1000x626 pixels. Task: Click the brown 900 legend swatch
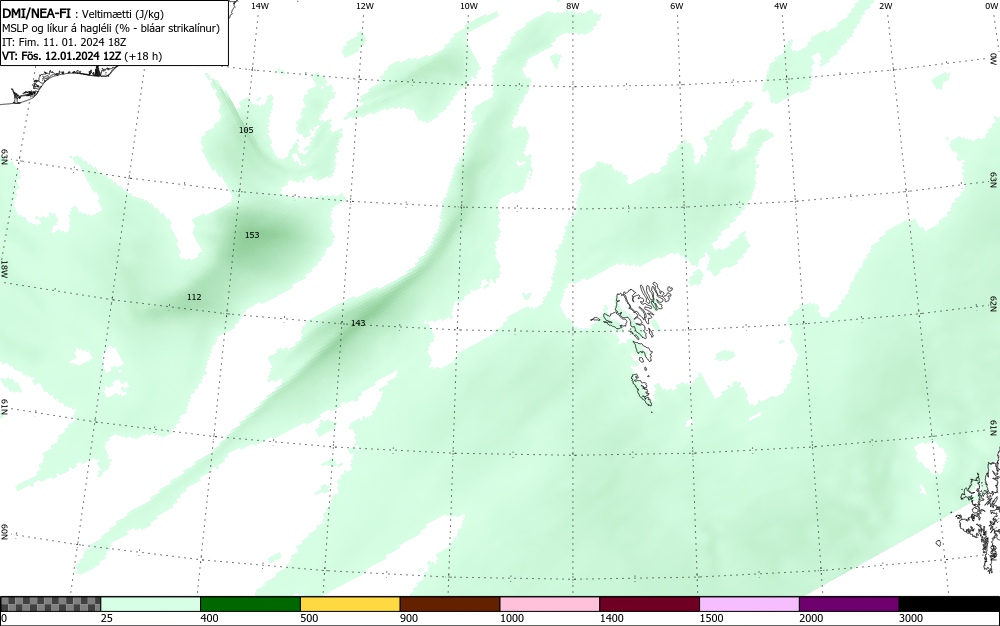(450, 604)
